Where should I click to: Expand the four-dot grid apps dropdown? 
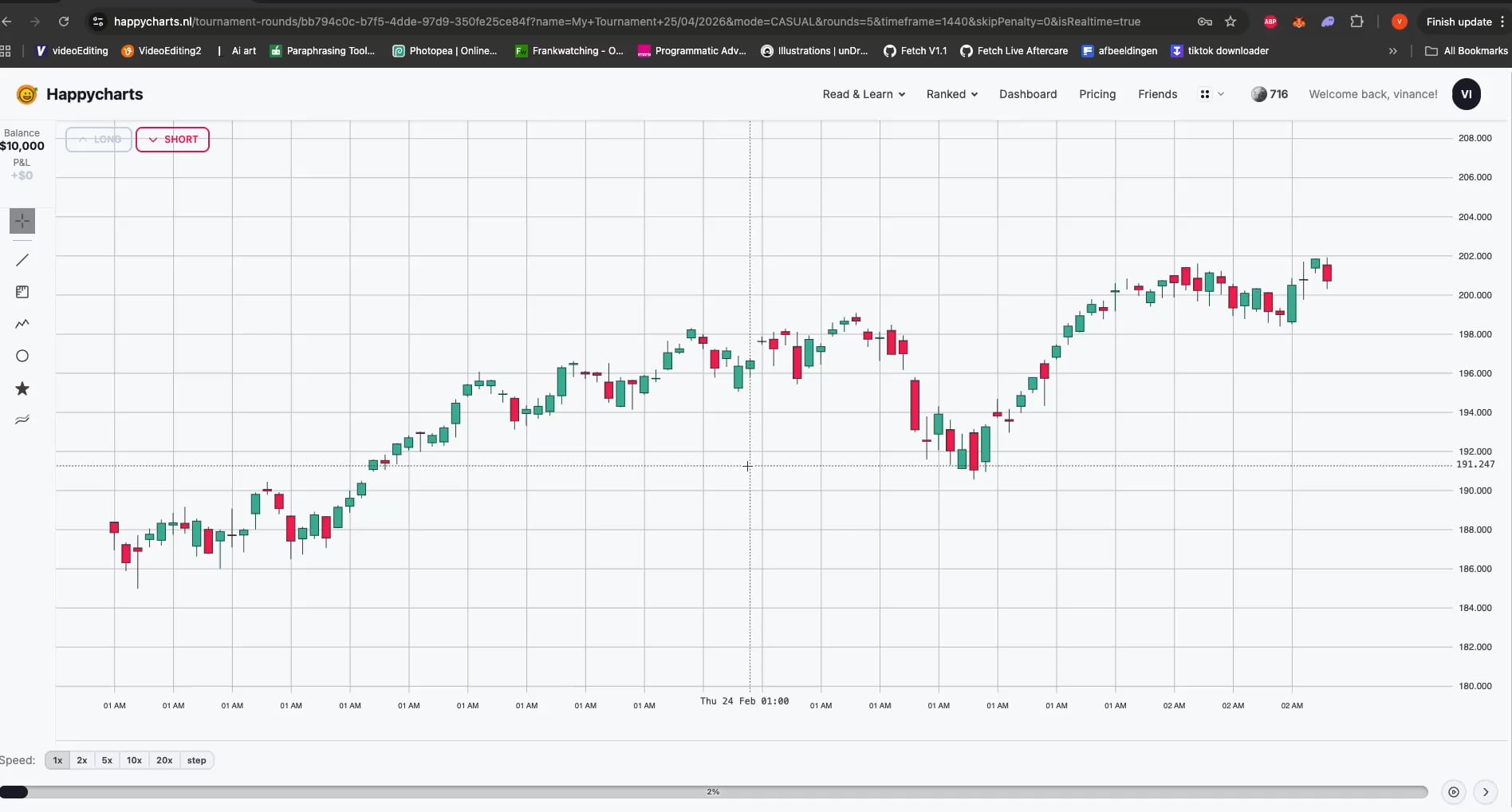tap(1211, 94)
